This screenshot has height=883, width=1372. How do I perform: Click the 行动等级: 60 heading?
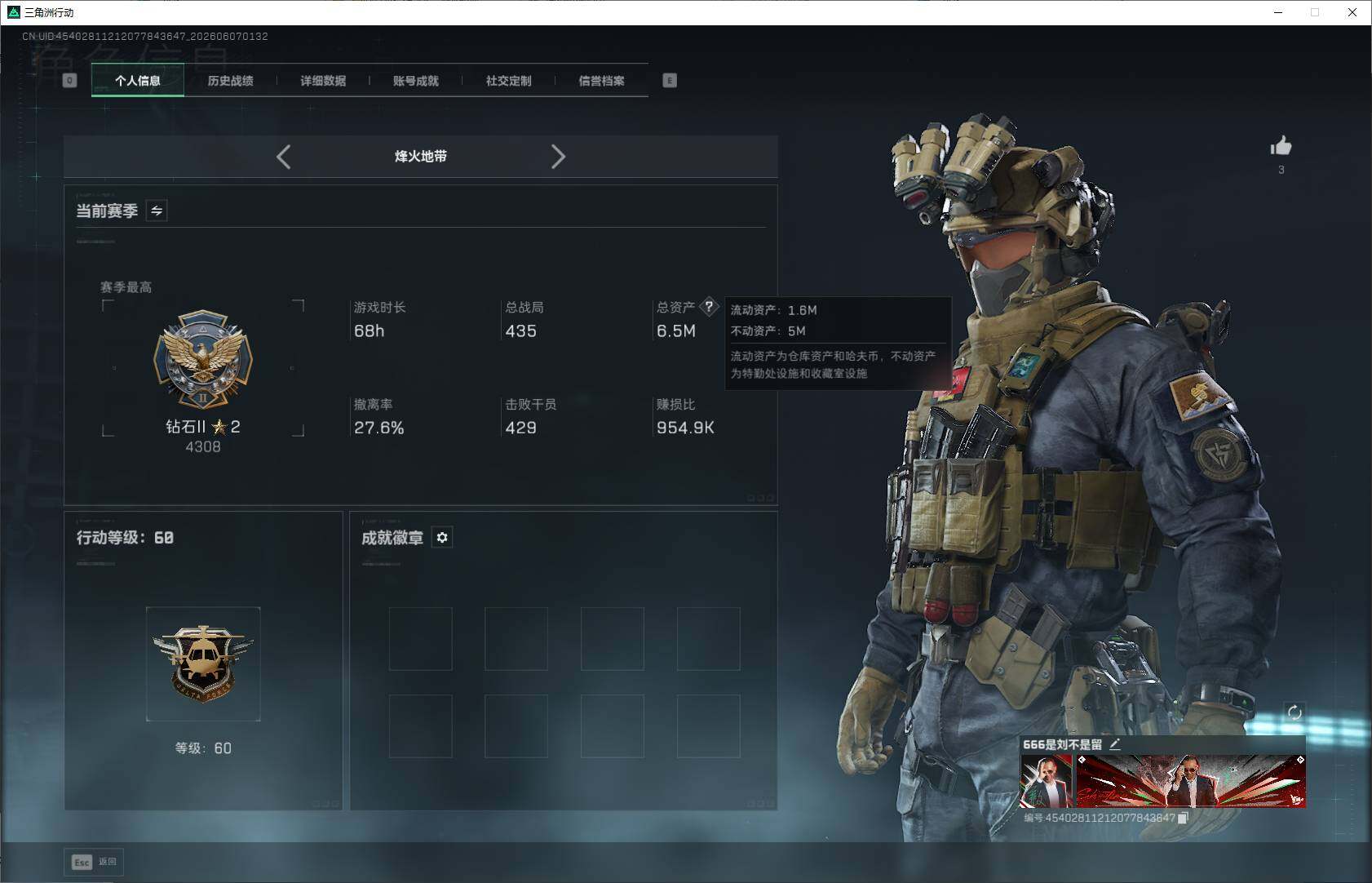pyautogui.click(x=125, y=537)
